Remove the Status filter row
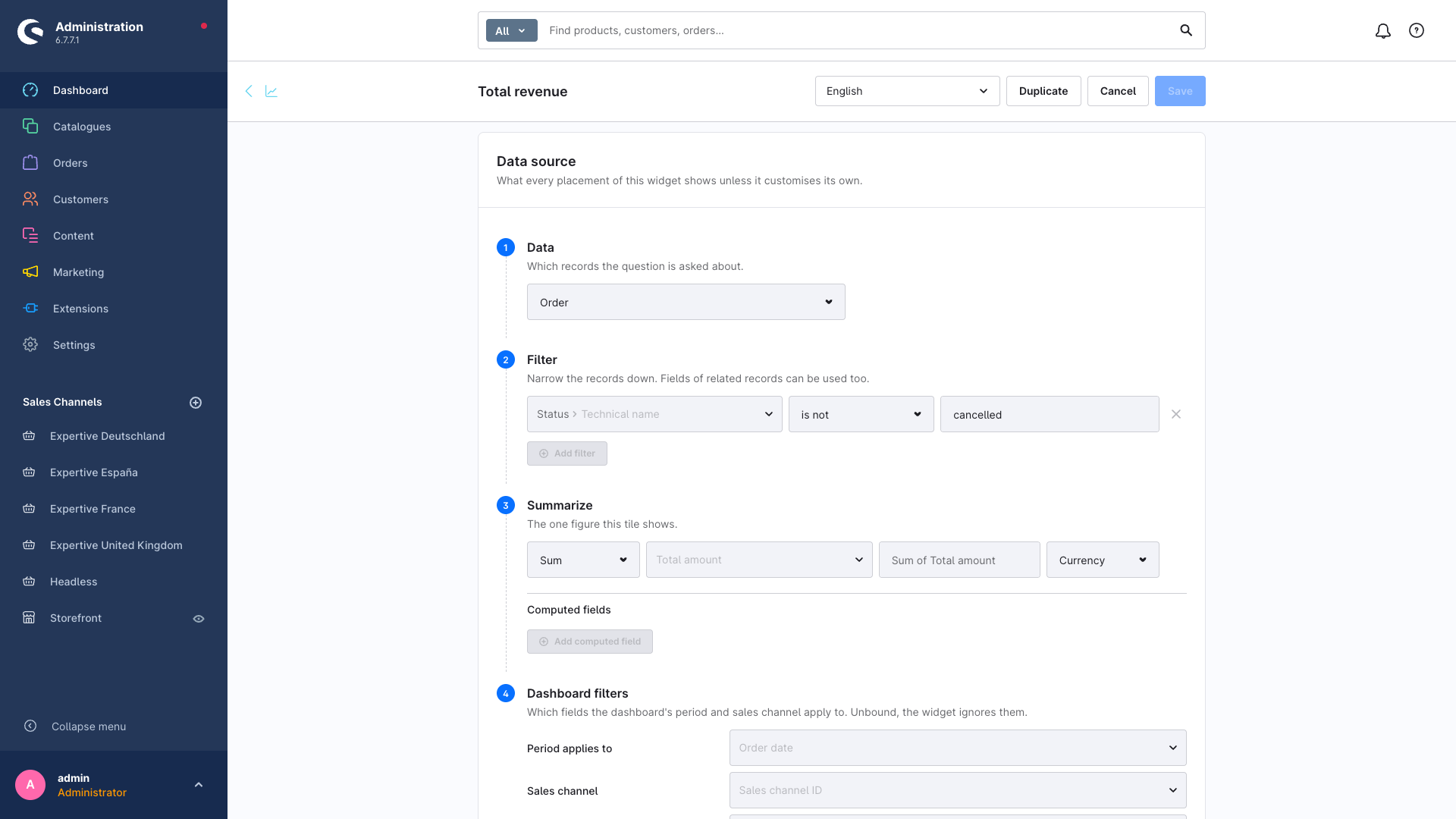1456x819 pixels. 1176,414
